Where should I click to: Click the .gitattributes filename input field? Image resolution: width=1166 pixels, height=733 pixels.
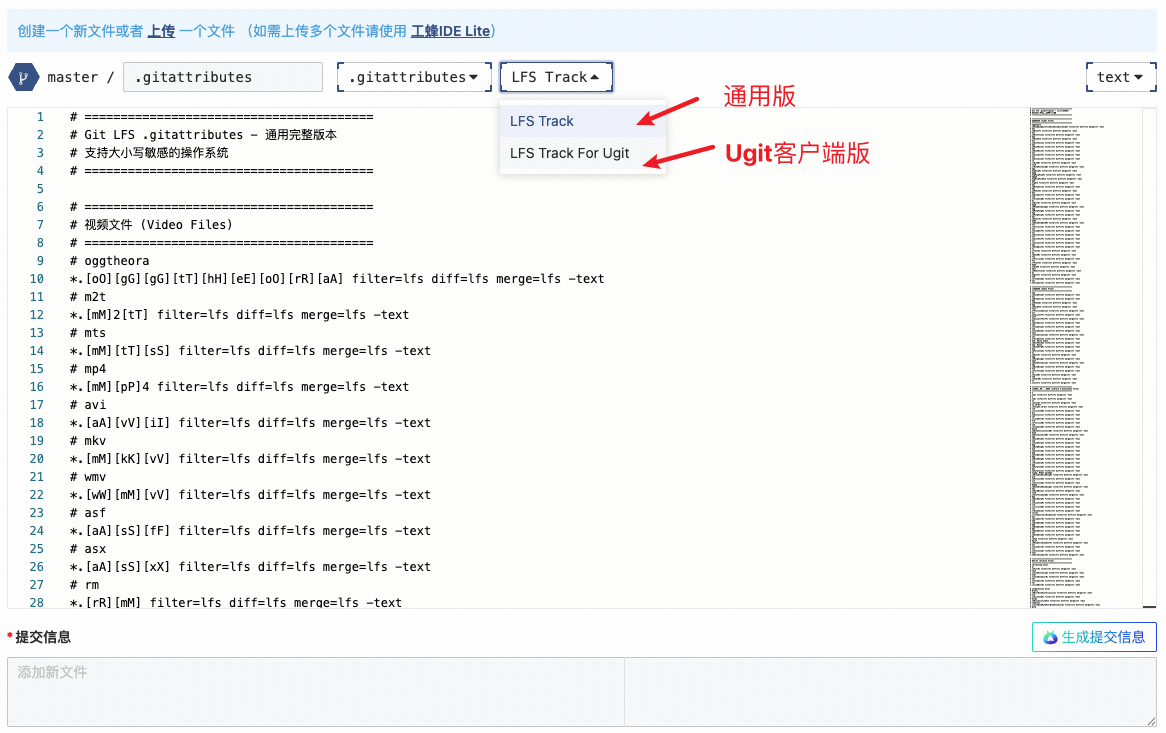point(222,77)
